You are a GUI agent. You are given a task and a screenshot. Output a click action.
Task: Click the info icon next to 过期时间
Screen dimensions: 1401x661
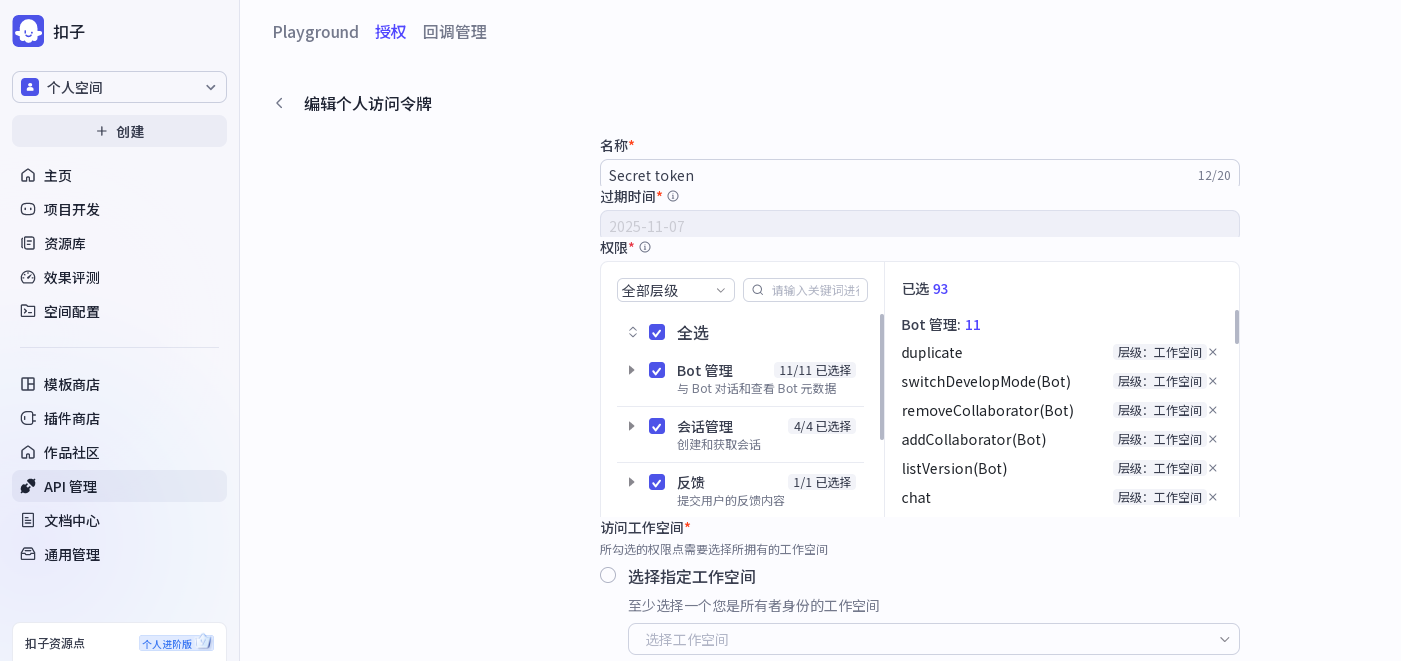pos(673,196)
